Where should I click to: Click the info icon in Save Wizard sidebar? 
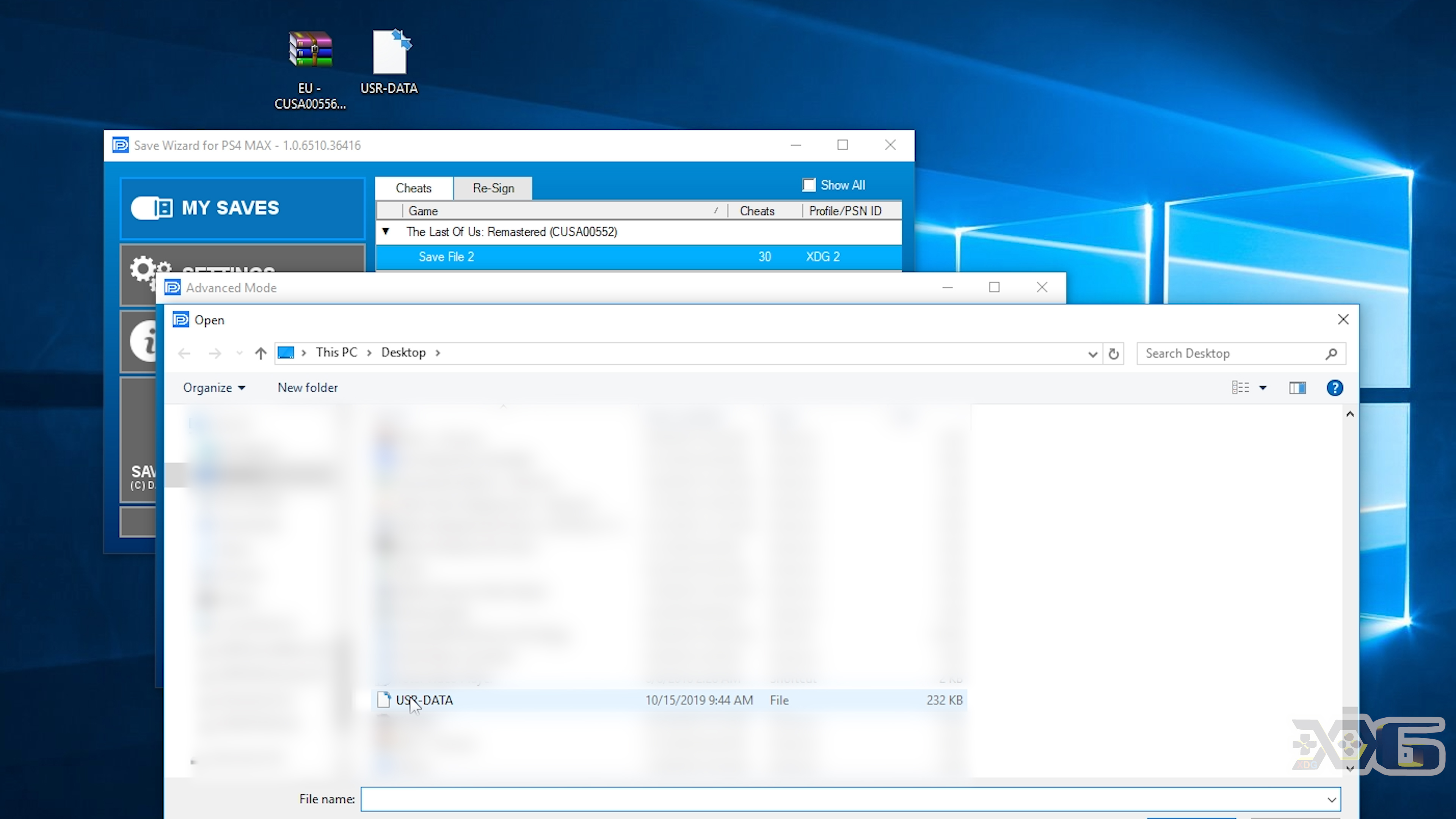[x=144, y=341]
